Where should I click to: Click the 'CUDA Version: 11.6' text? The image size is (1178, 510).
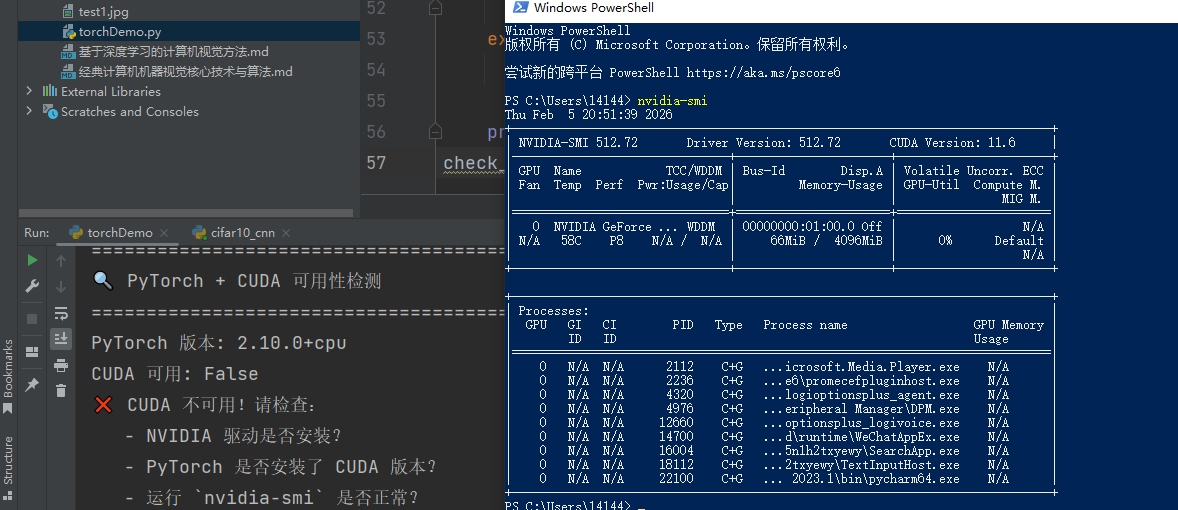point(952,143)
